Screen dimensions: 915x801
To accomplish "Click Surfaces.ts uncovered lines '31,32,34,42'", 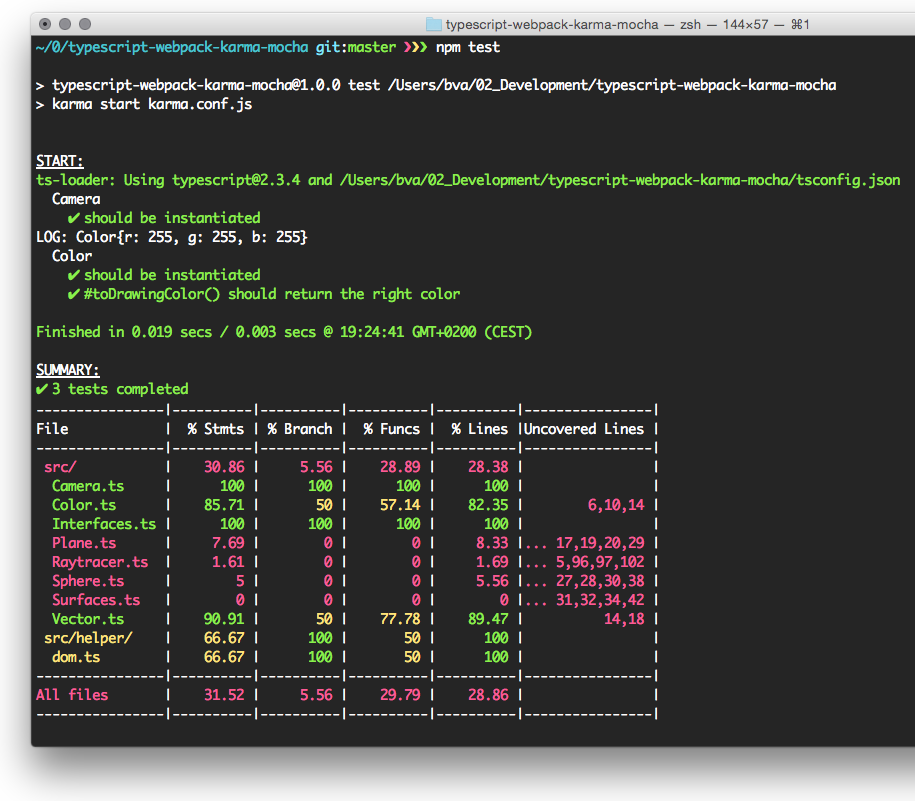I will point(600,600).
